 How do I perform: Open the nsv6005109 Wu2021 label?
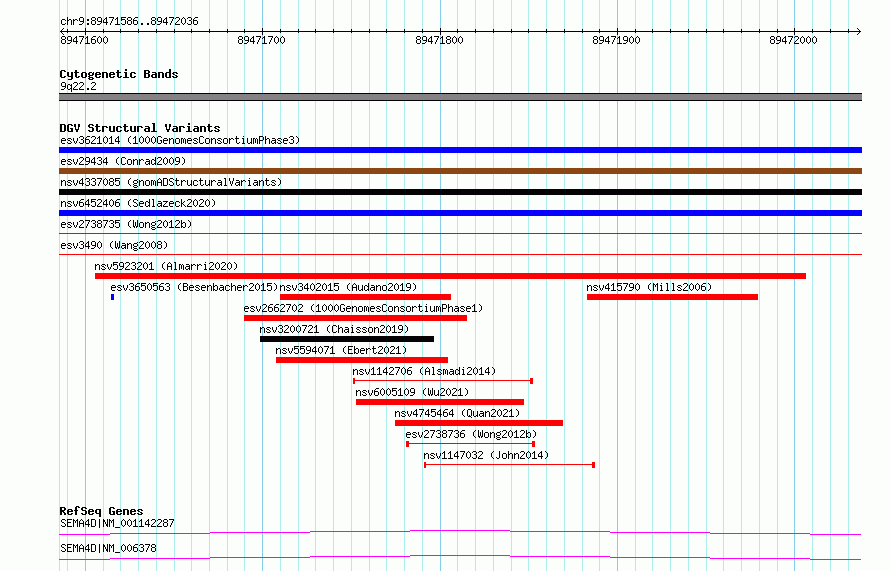click(x=412, y=392)
